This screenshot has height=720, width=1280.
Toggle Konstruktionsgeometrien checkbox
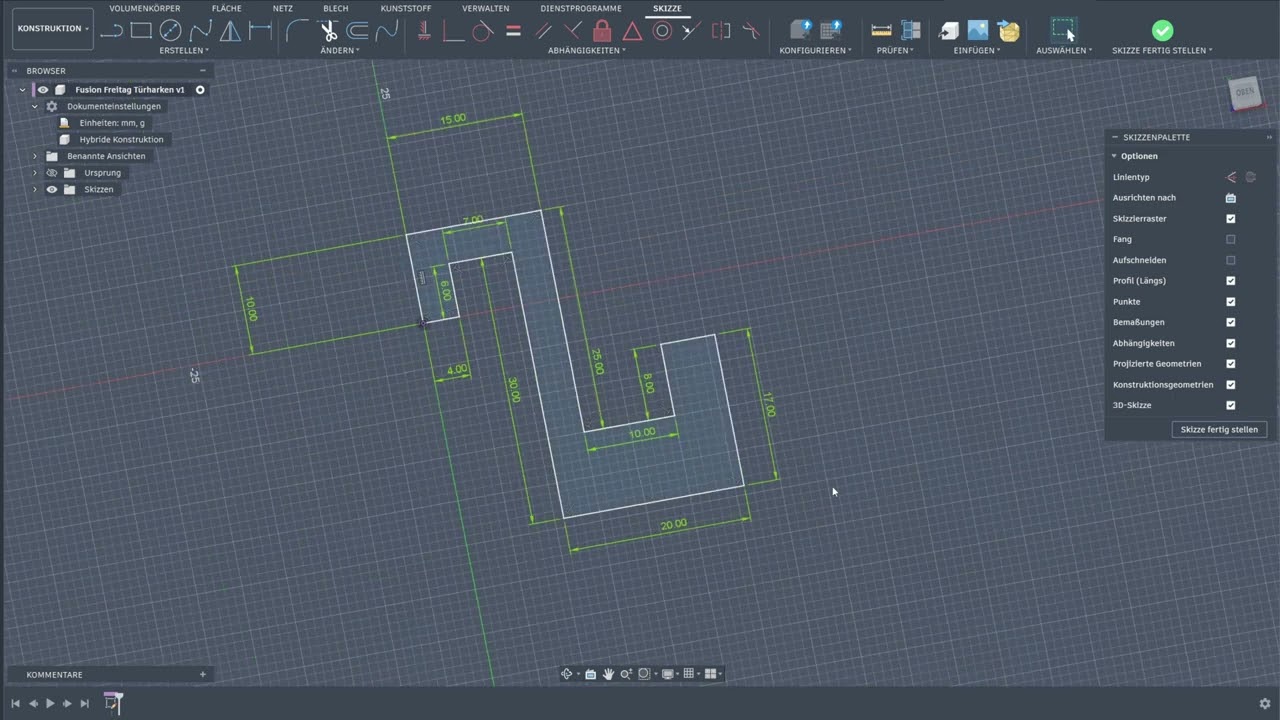[x=1231, y=385]
